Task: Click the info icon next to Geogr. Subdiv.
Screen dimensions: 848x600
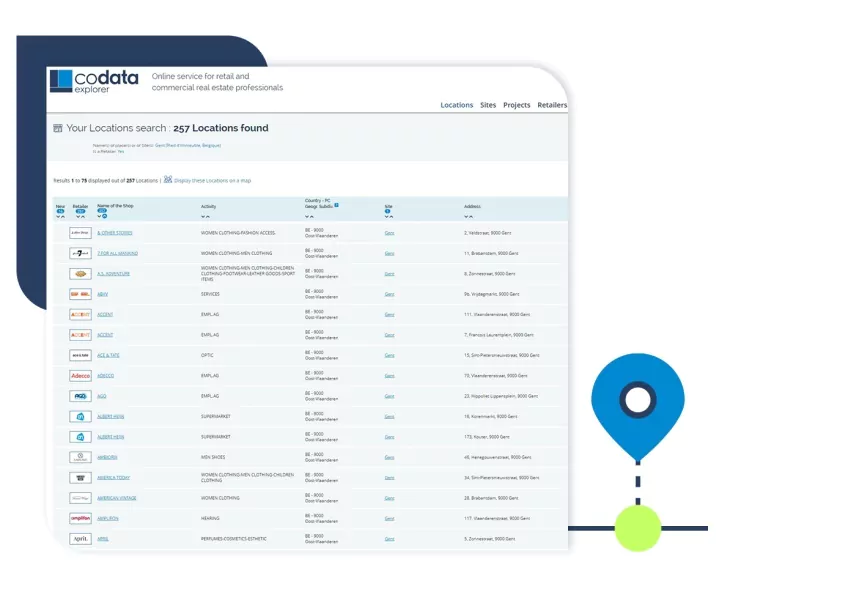Action: pyautogui.click(x=336, y=205)
